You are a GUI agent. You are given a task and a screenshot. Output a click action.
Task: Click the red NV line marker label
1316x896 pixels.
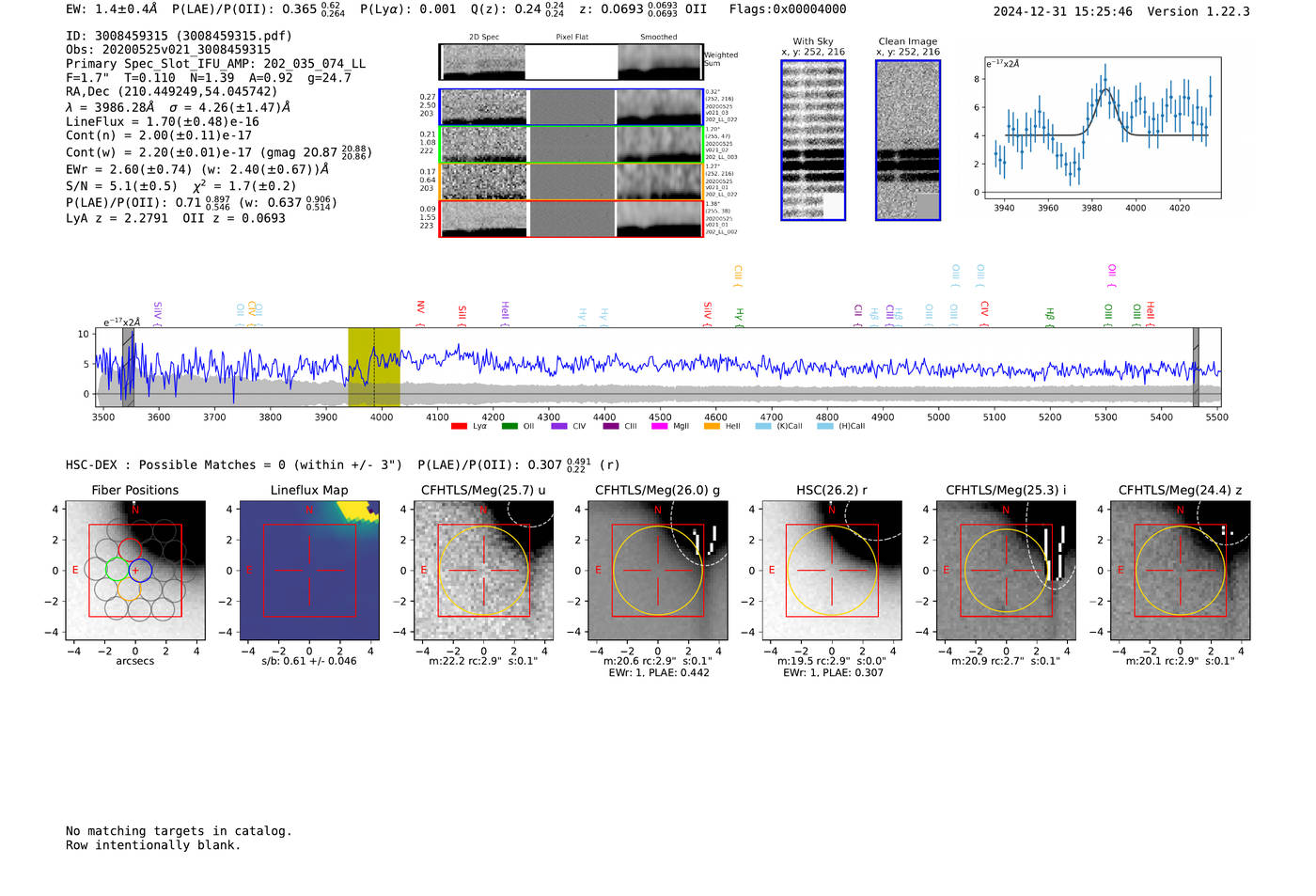click(420, 308)
